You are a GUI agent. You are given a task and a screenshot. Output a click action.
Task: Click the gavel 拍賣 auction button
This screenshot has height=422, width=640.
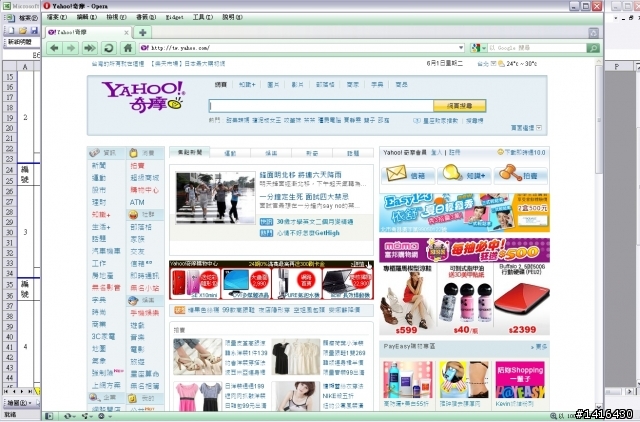pyautogui.click(x=520, y=175)
